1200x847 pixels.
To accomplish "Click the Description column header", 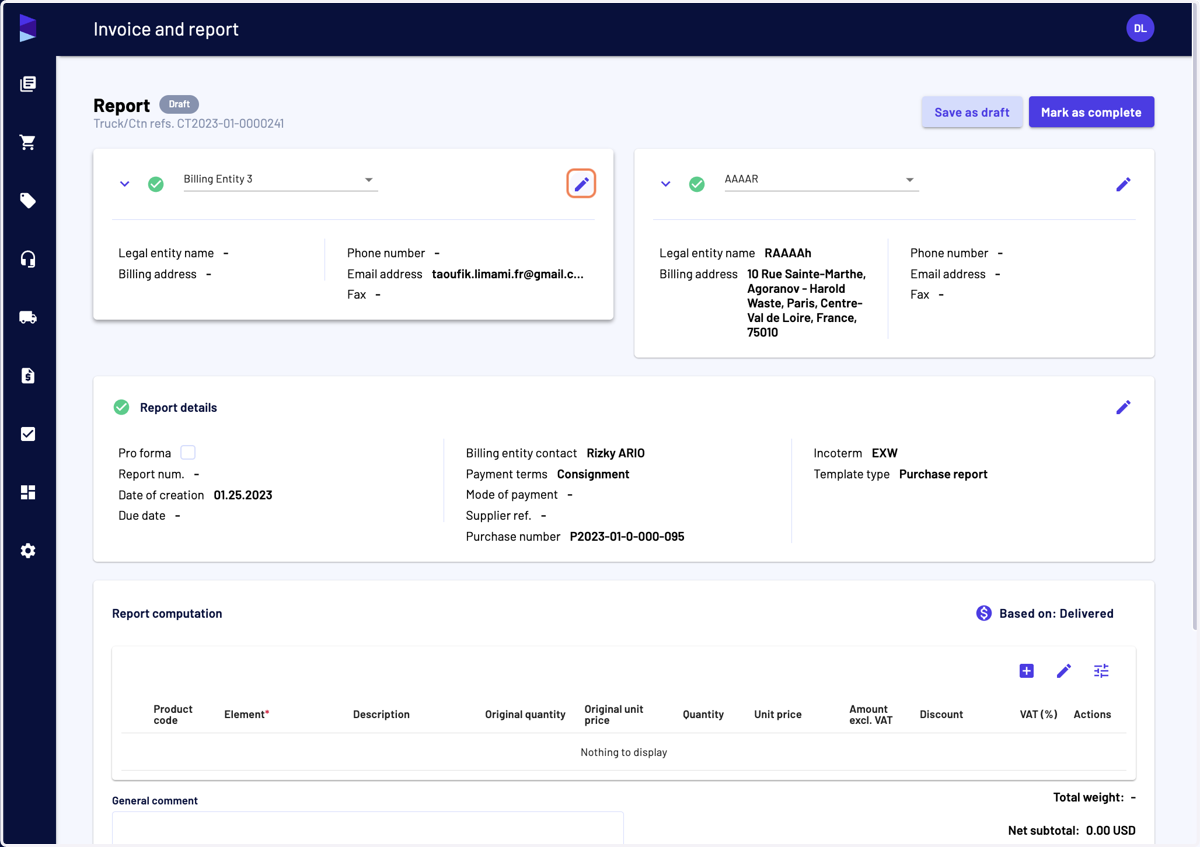I will (381, 714).
